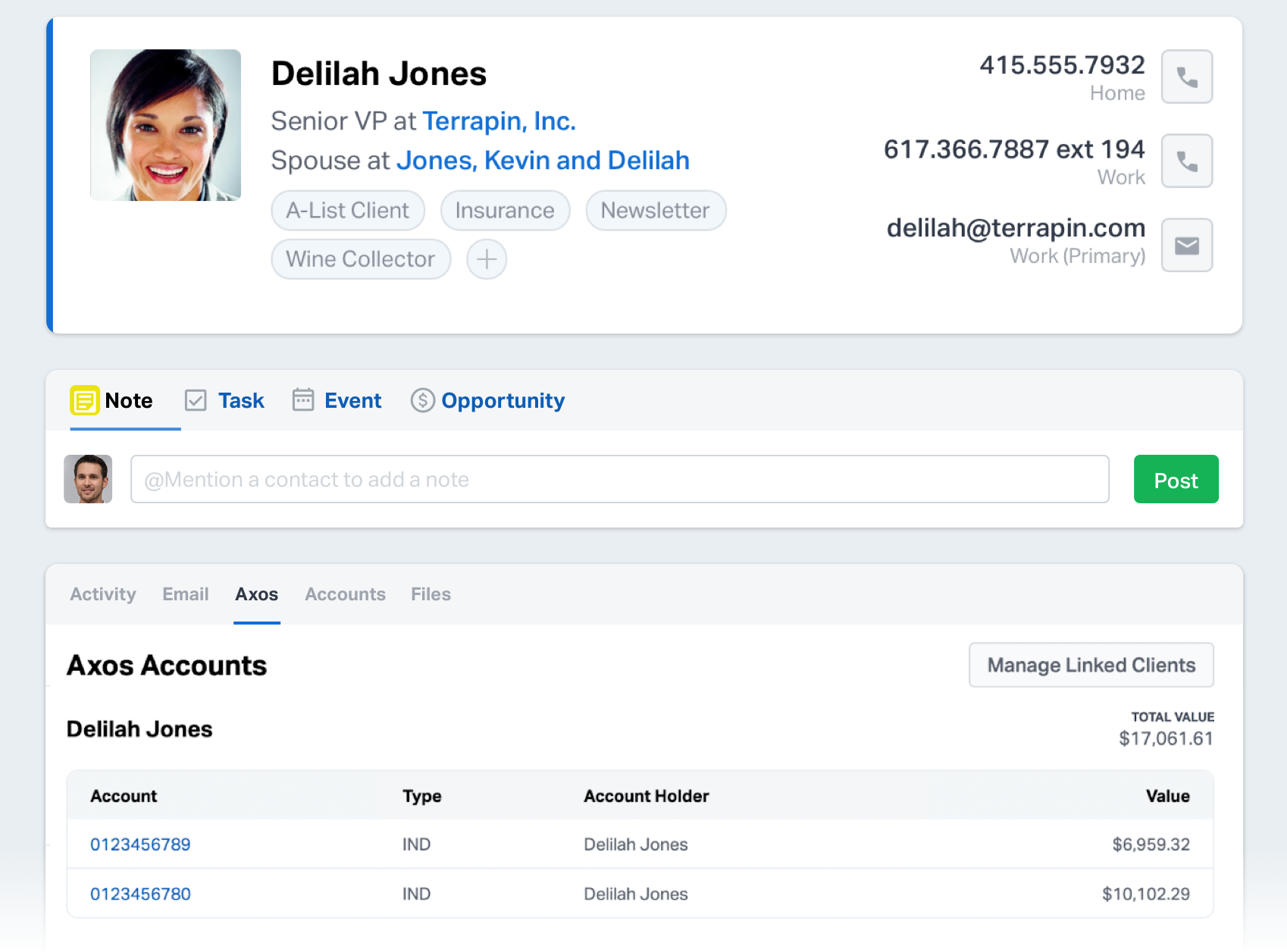1287x952 pixels.
Task: Open the Jones, Kevin and Delilah household
Action: coord(543,160)
